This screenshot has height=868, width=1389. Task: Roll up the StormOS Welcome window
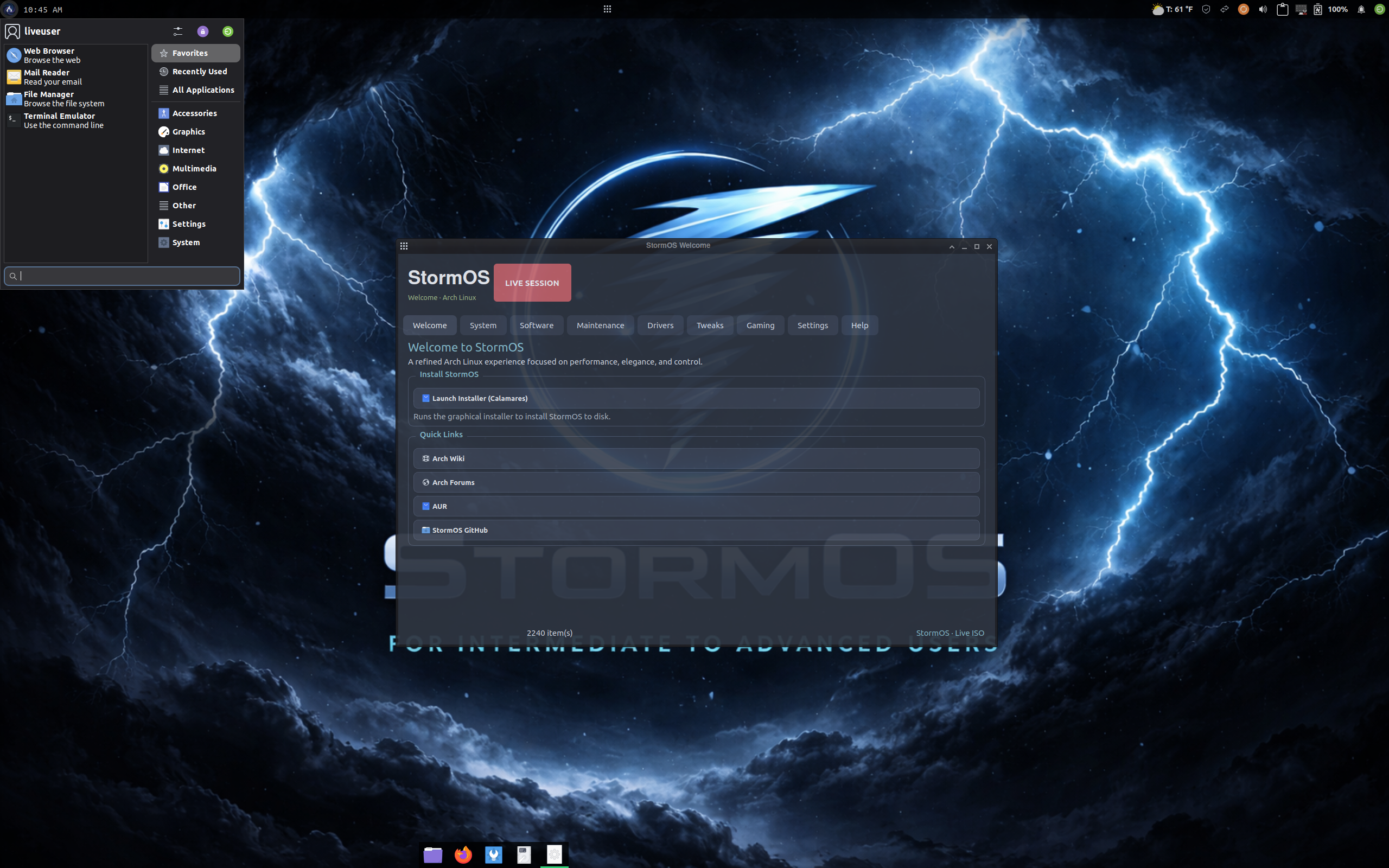[952, 246]
